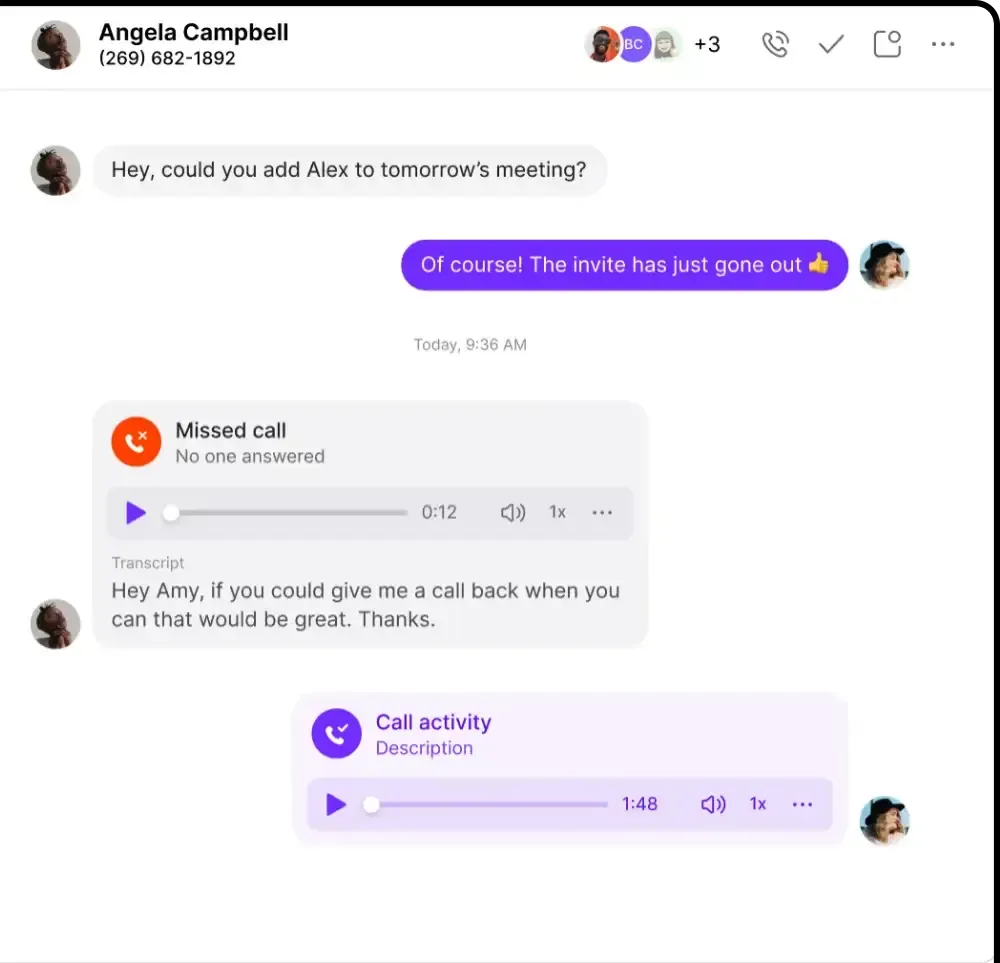
Task: Click the Angela Campbell contact name
Action: 193,32
